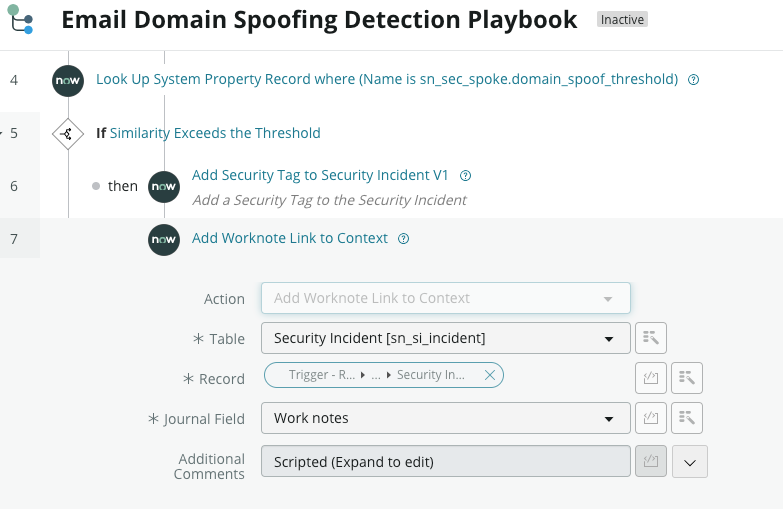Click the Inactive status badge
This screenshot has width=783, height=509.
point(622,19)
